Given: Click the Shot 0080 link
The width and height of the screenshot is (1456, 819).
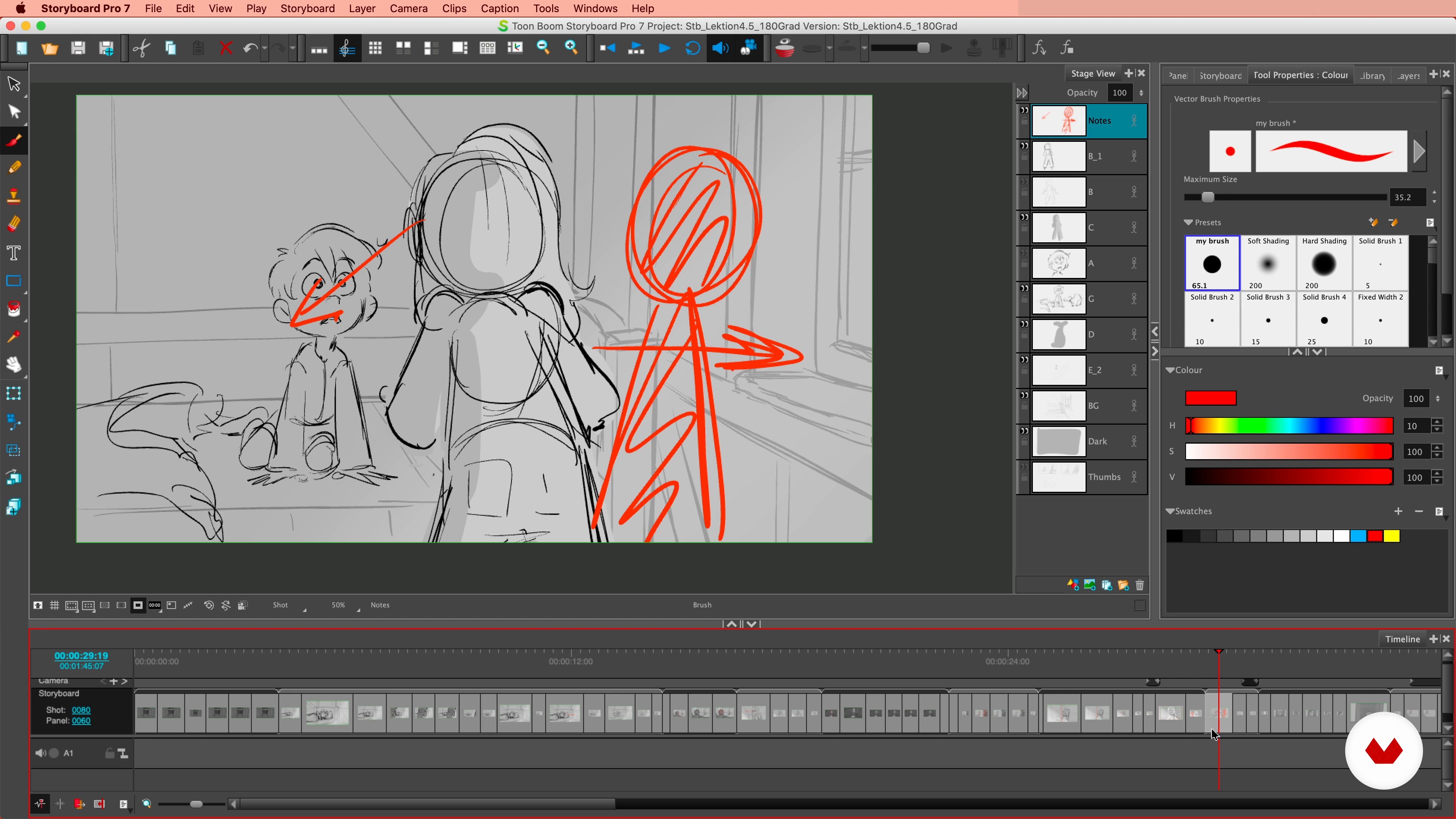Looking at the screenshot, I should click(x=81, y=710).
